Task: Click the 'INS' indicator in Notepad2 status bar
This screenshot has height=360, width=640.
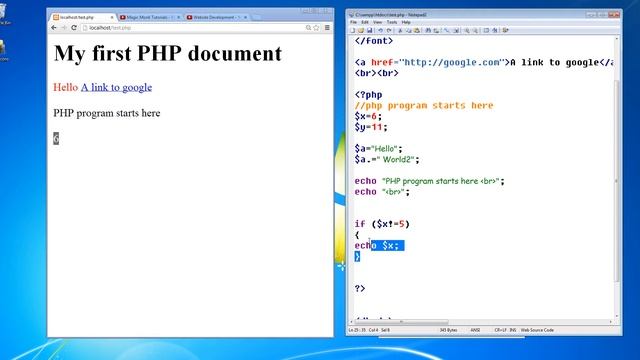Action: coord(513,330)
